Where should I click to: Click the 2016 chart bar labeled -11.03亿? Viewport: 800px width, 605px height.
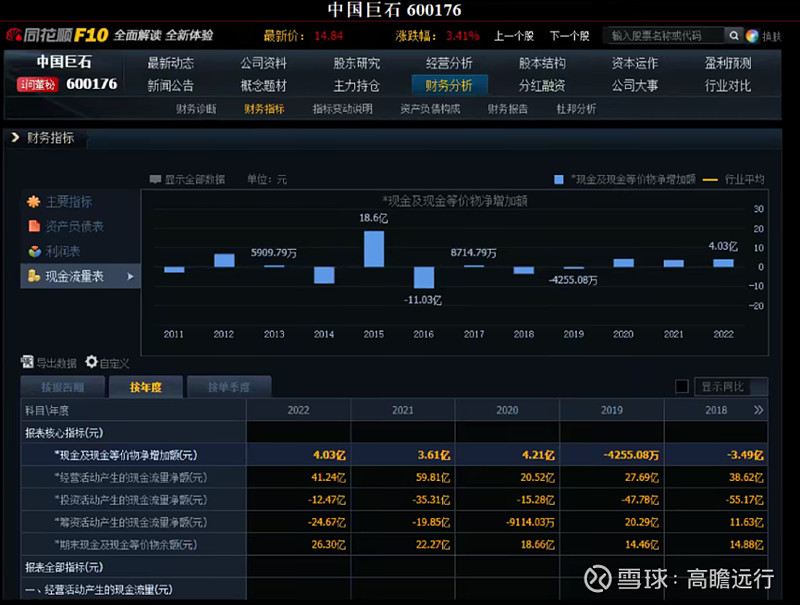(x=424, y=277)
